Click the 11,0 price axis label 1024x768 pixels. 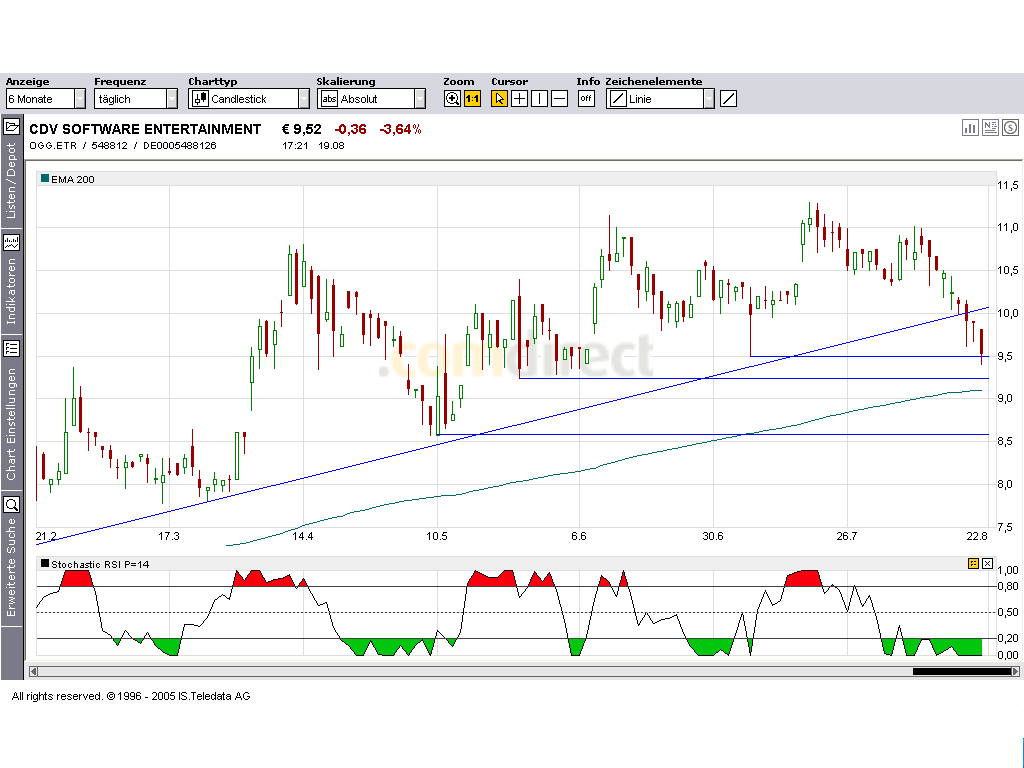1008,227
